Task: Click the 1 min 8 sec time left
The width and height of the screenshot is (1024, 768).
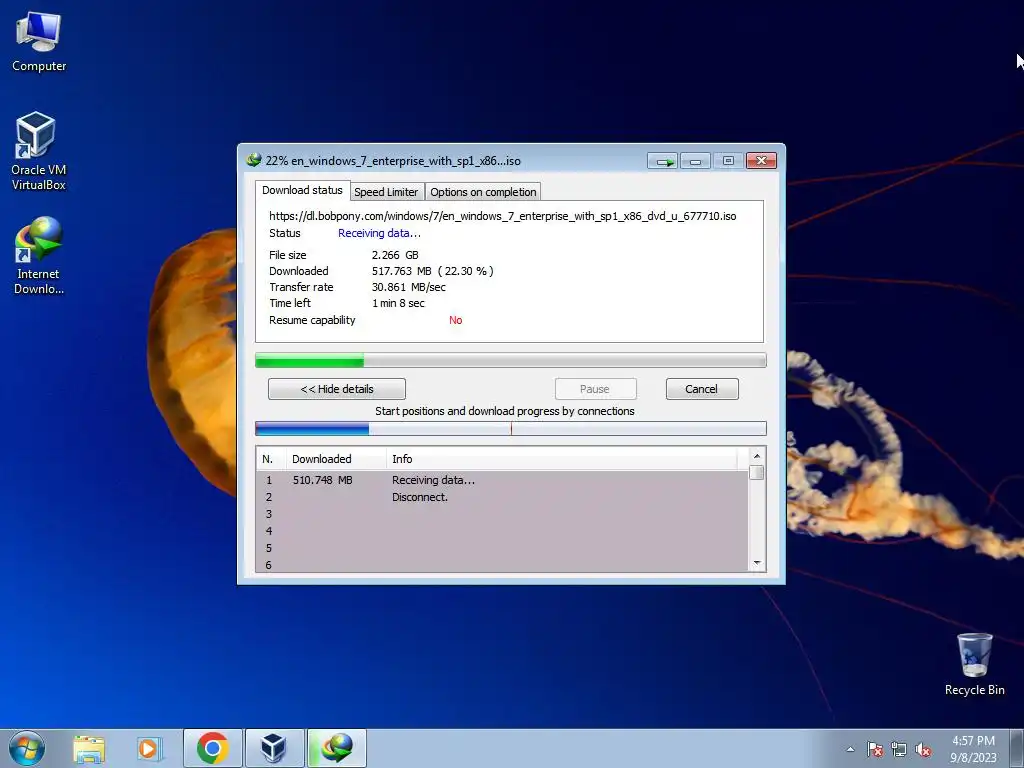Action: point(398,303)
